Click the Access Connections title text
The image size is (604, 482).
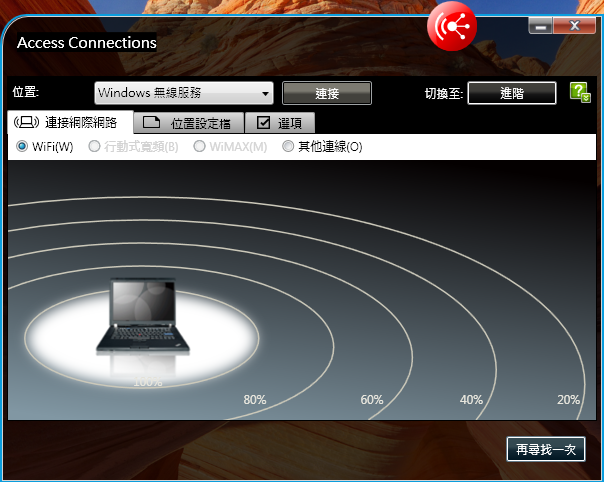click(x=87, y=42)
